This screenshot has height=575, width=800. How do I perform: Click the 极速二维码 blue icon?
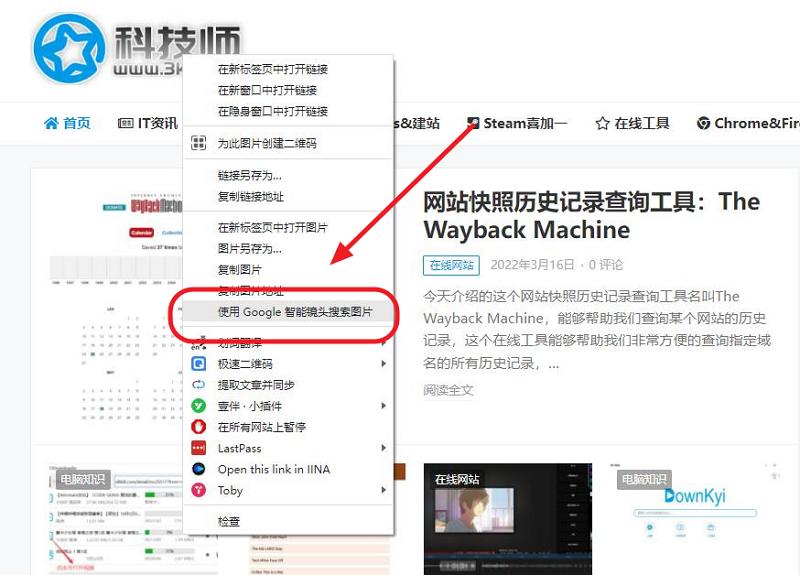pos(198,364)
